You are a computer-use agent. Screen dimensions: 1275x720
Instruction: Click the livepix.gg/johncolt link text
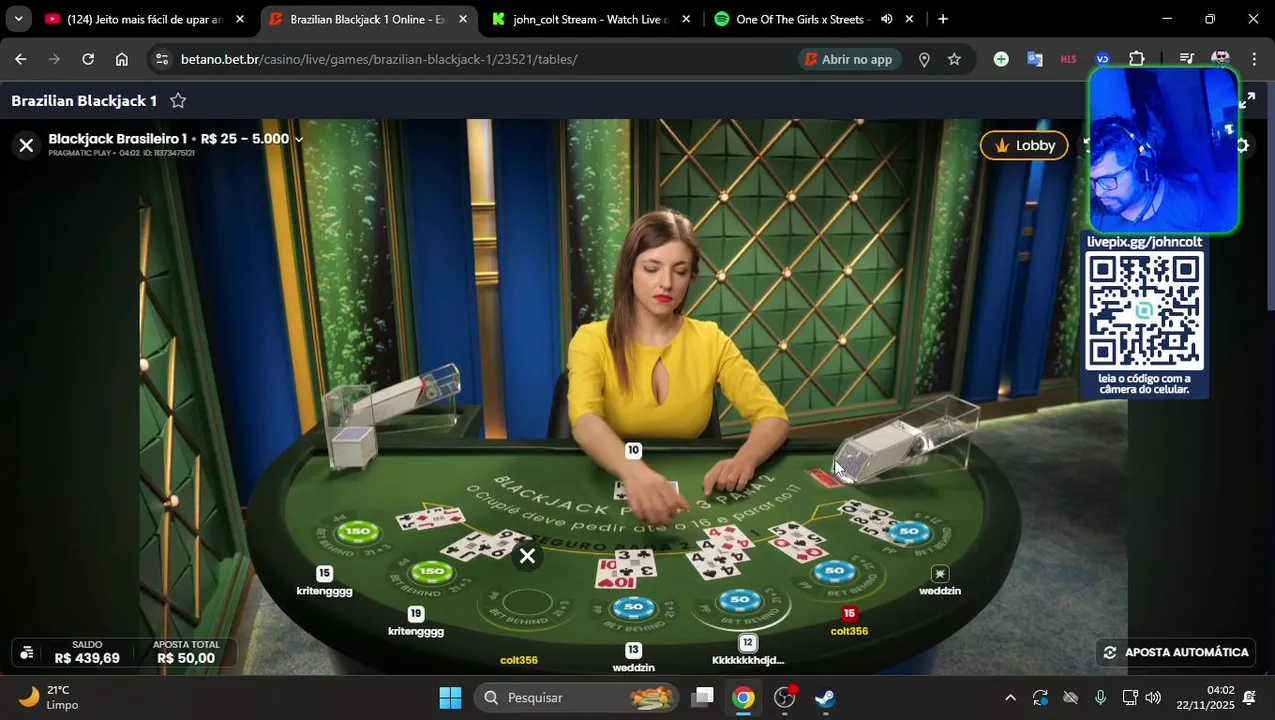tap(1144, 242)
